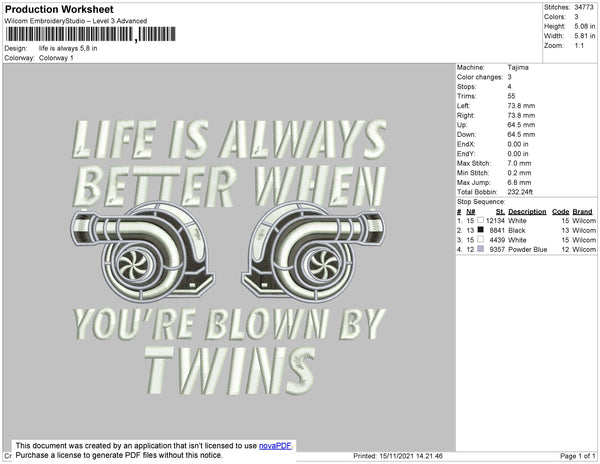The height and width of the screenshot is (464, 600).
Task: Click 'Powder Blue' description in stop 4
Action: point(527,249)
